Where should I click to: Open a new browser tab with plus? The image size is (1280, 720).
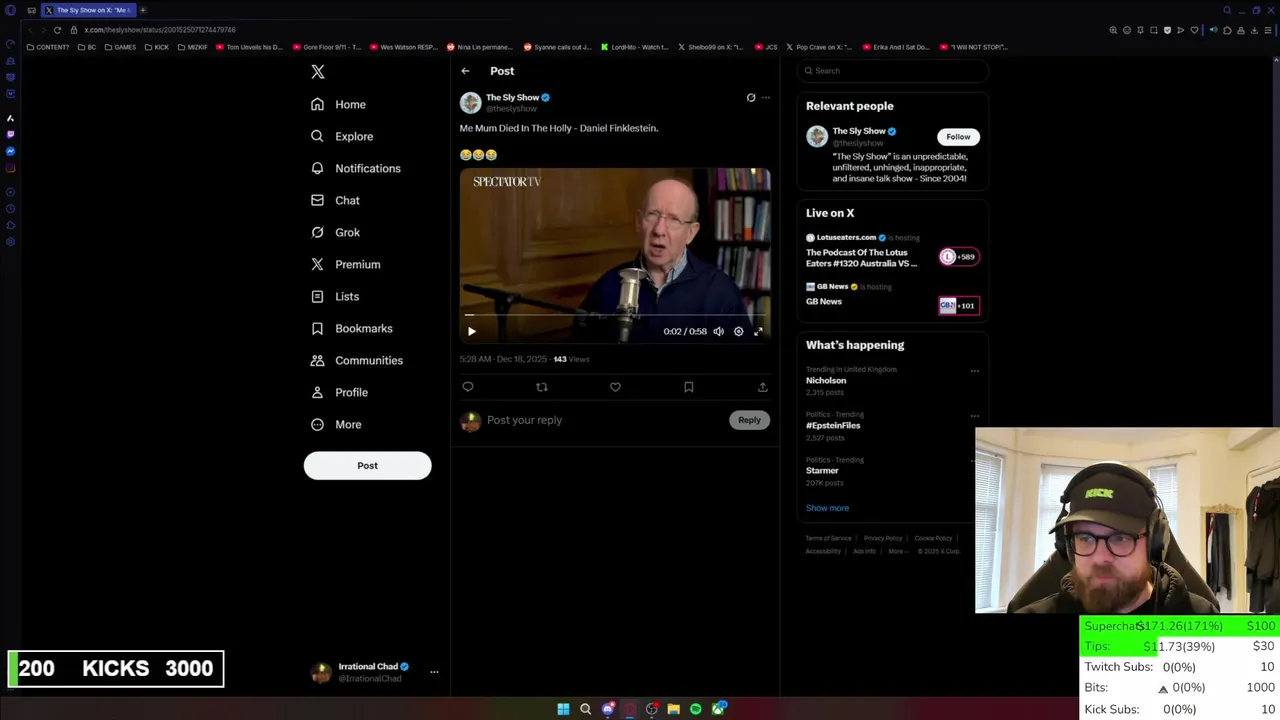click(x=143, y=10)
